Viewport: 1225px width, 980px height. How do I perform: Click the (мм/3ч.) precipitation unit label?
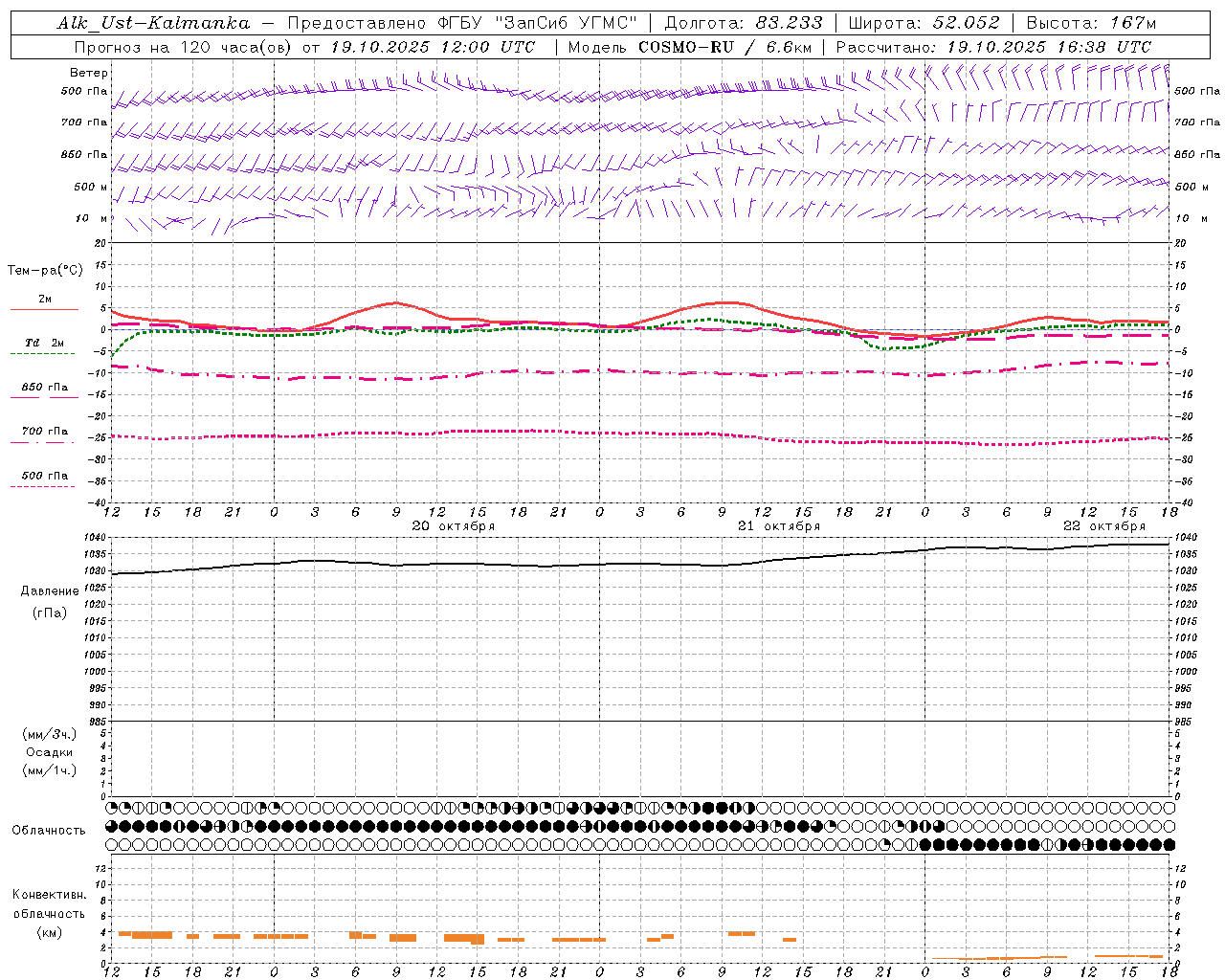click(x=50, y=734)
